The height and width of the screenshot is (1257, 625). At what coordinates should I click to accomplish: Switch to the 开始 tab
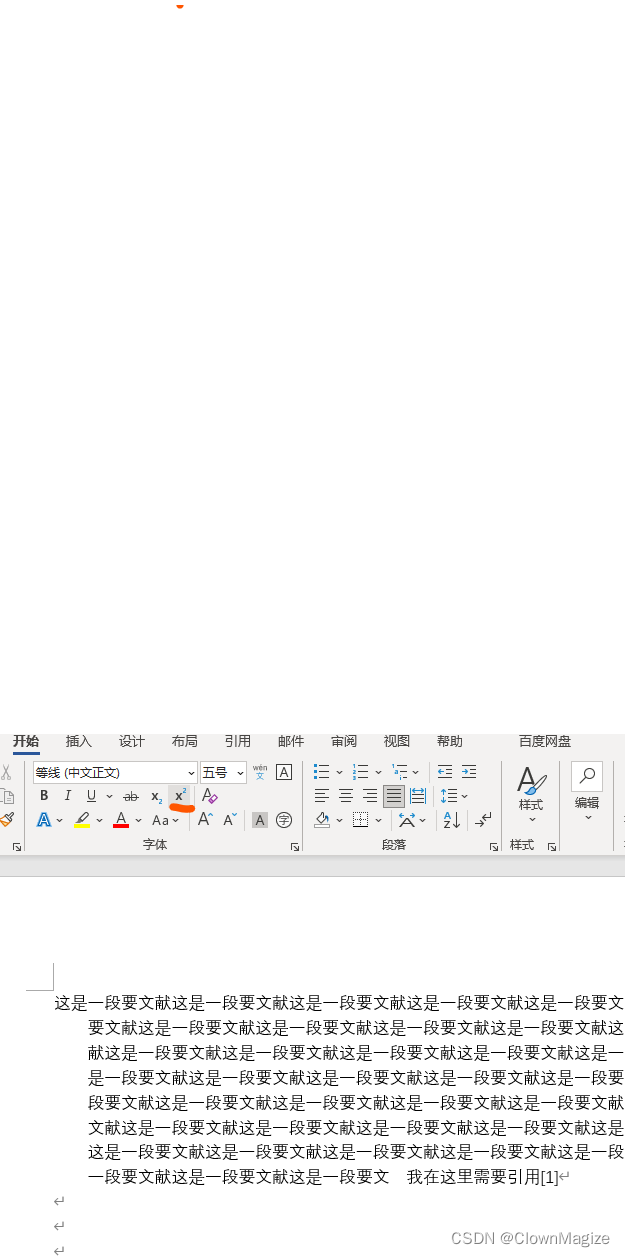(26, 741)
